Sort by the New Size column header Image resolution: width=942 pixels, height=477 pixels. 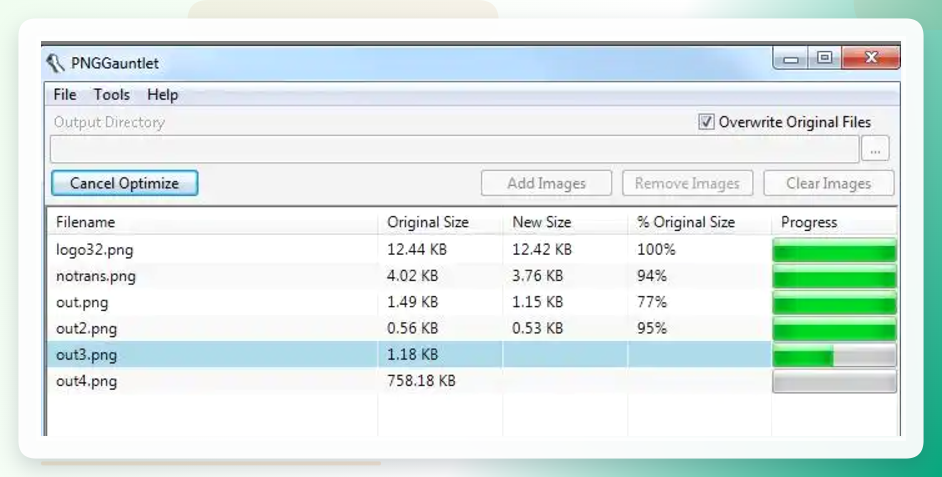pyautogui.click(x=565, y=222)
